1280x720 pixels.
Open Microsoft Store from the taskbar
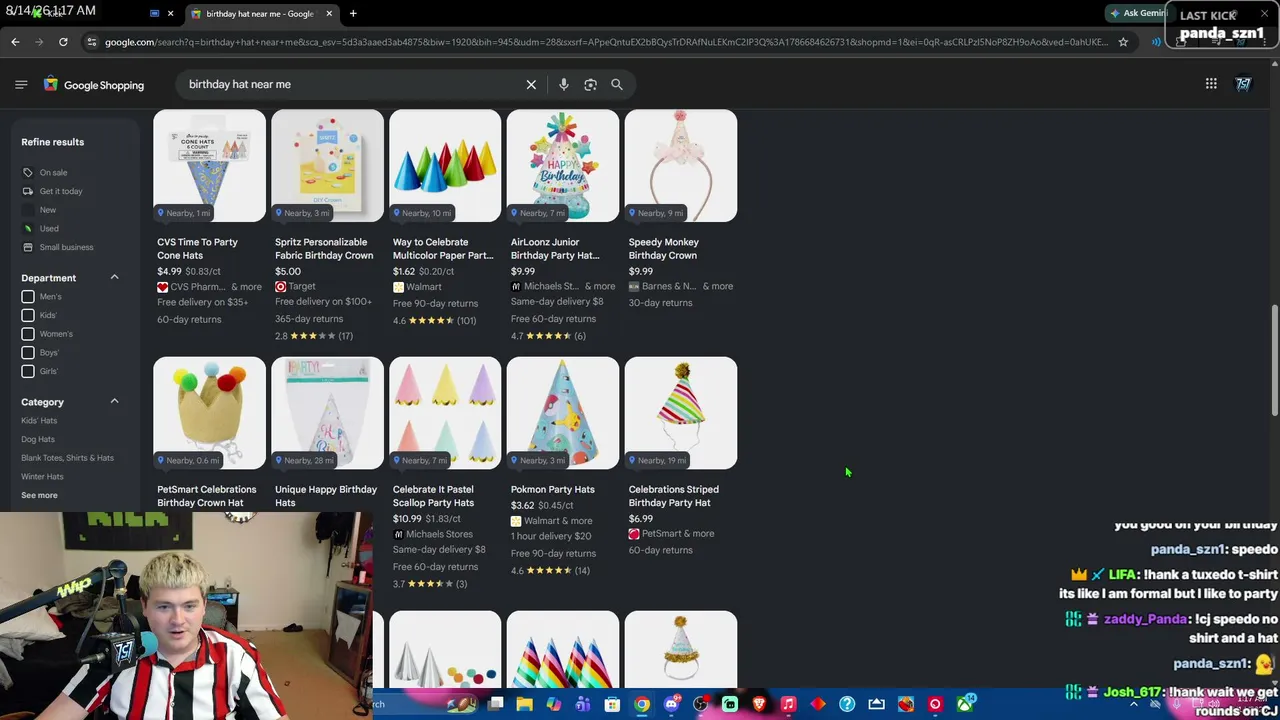pyautogui.click(x=612, y=704)
